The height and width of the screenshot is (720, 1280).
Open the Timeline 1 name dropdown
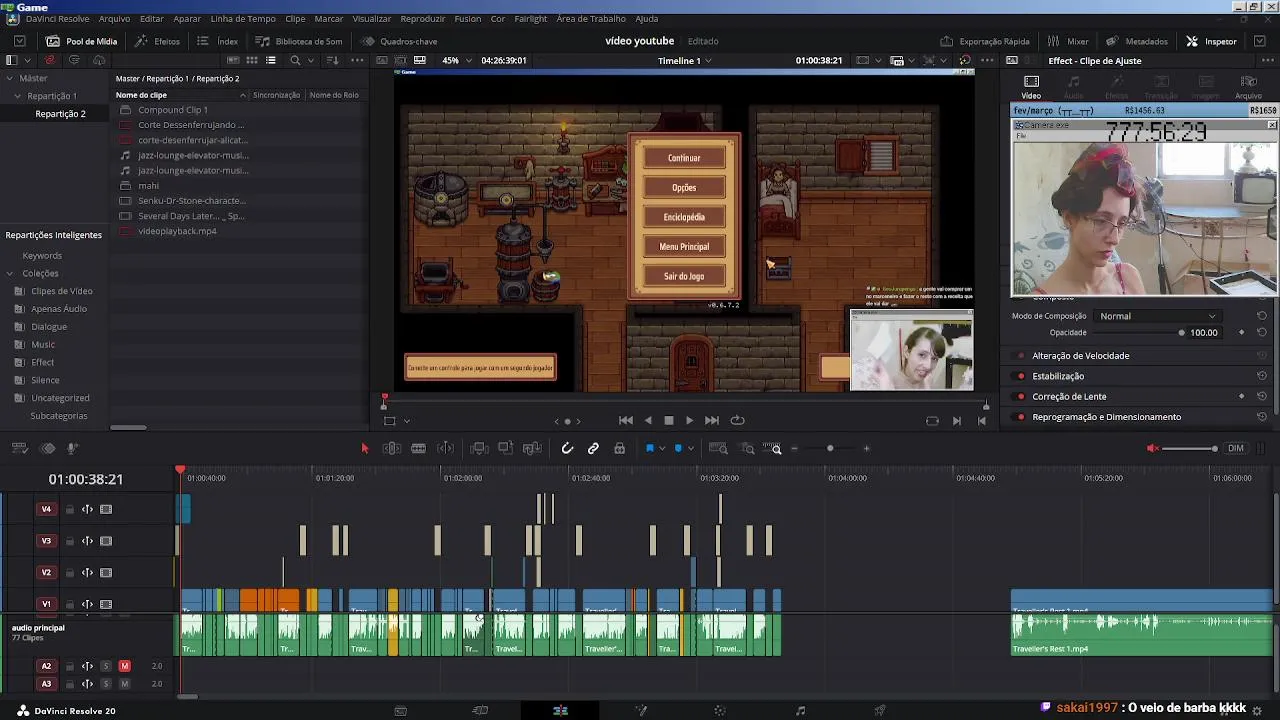pos(685,61)
